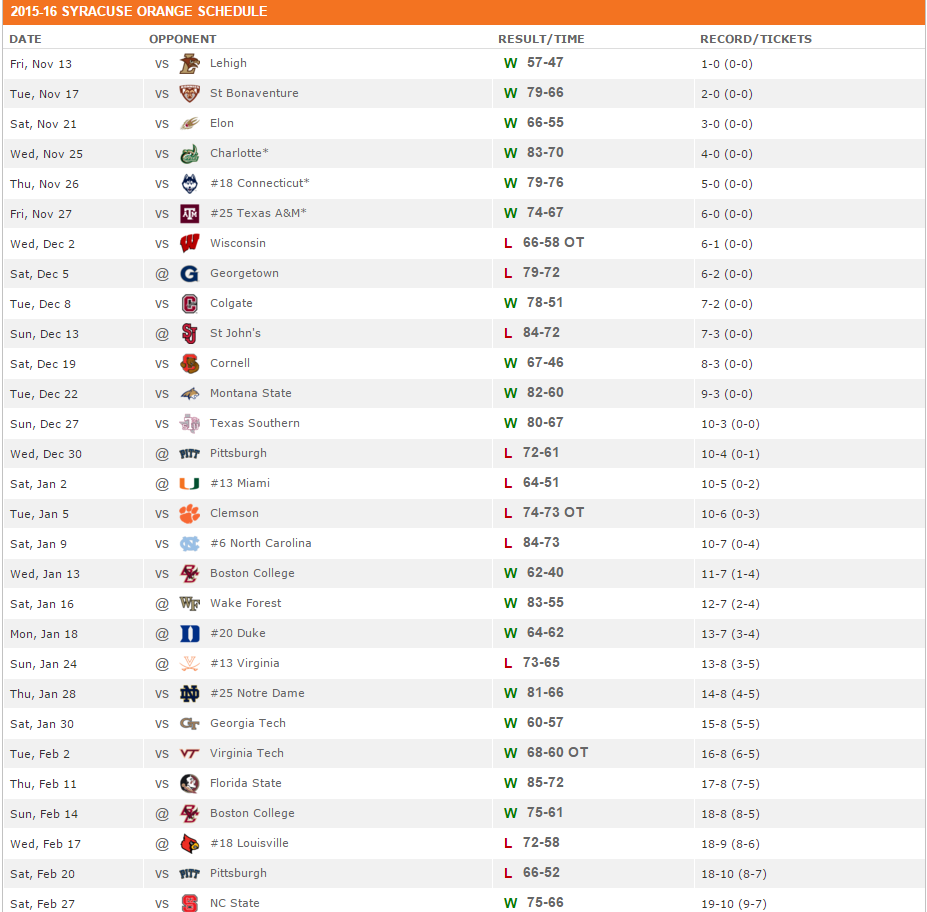Image resolution: width=927 pixels, height=912 pixels.
Task: Open the #6 North Carolina team link
Action: point(260,544)
